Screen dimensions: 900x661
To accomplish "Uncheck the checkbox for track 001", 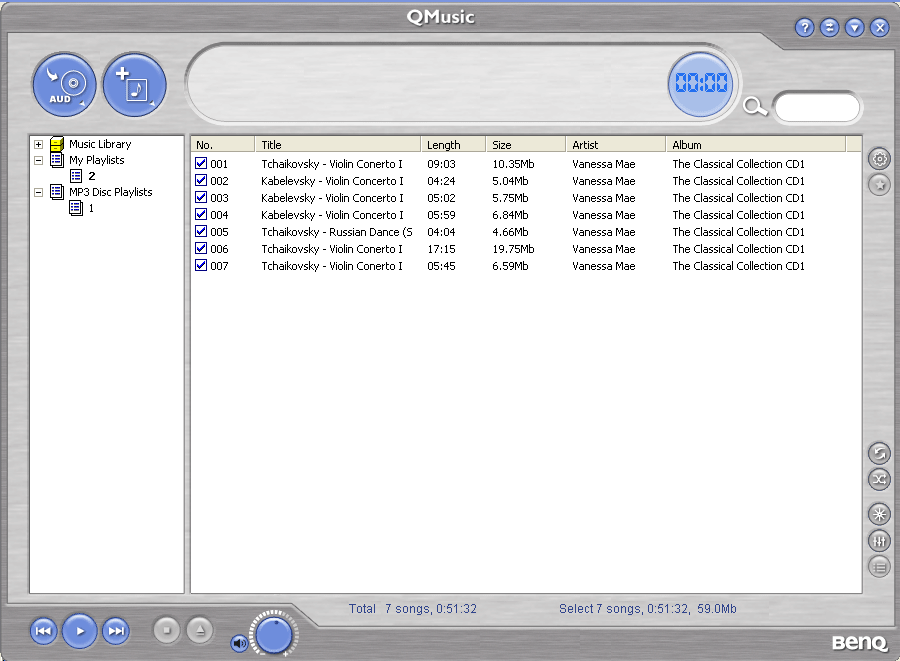I will [x=201, y=163].
